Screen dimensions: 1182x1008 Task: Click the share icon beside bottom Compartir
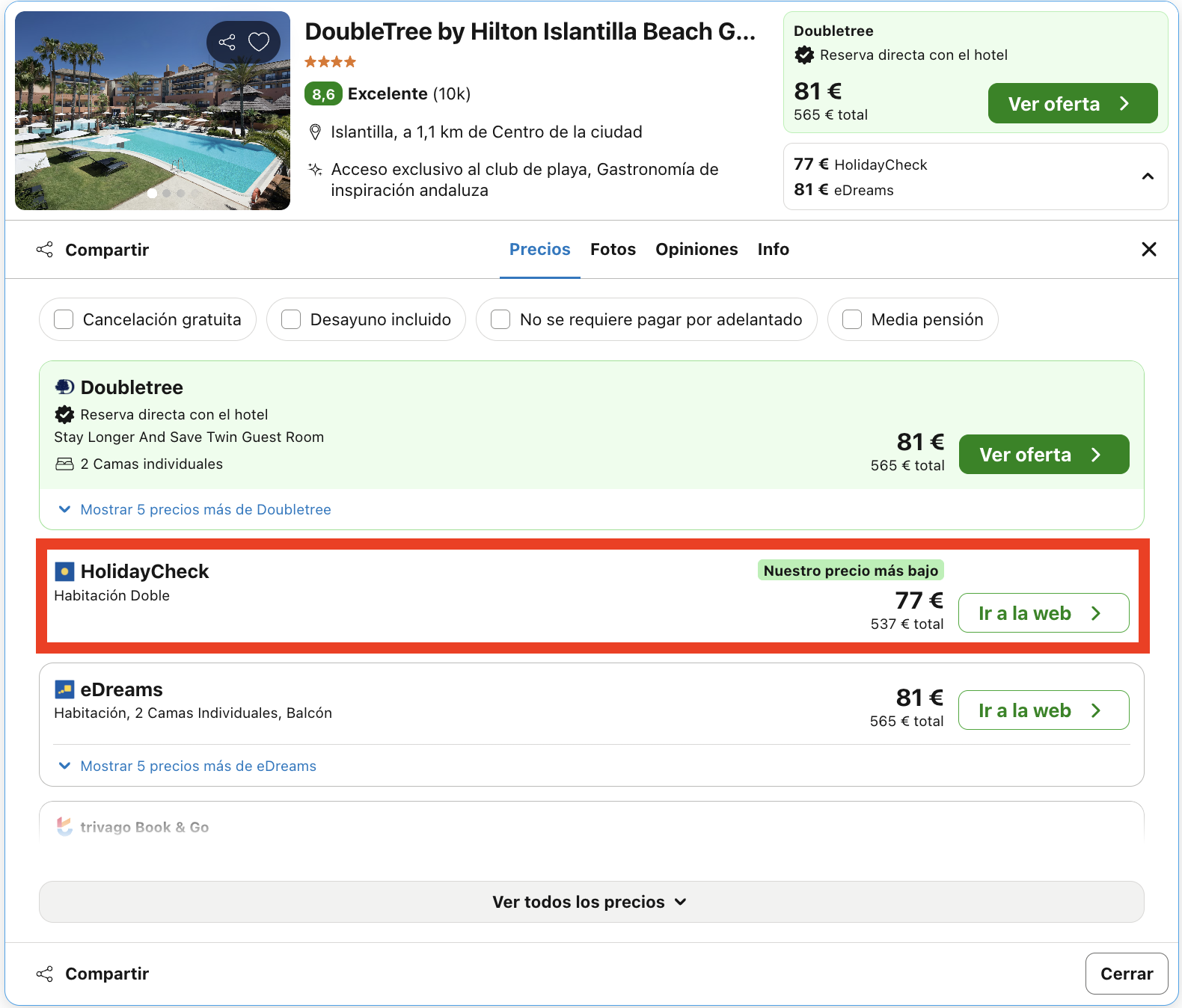[45, 974]
